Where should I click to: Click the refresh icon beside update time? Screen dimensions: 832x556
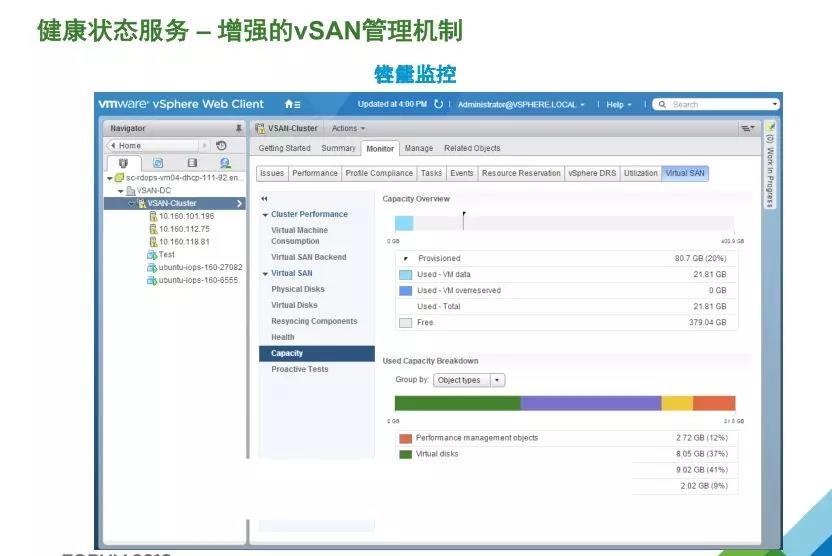[x=438, y=104]
